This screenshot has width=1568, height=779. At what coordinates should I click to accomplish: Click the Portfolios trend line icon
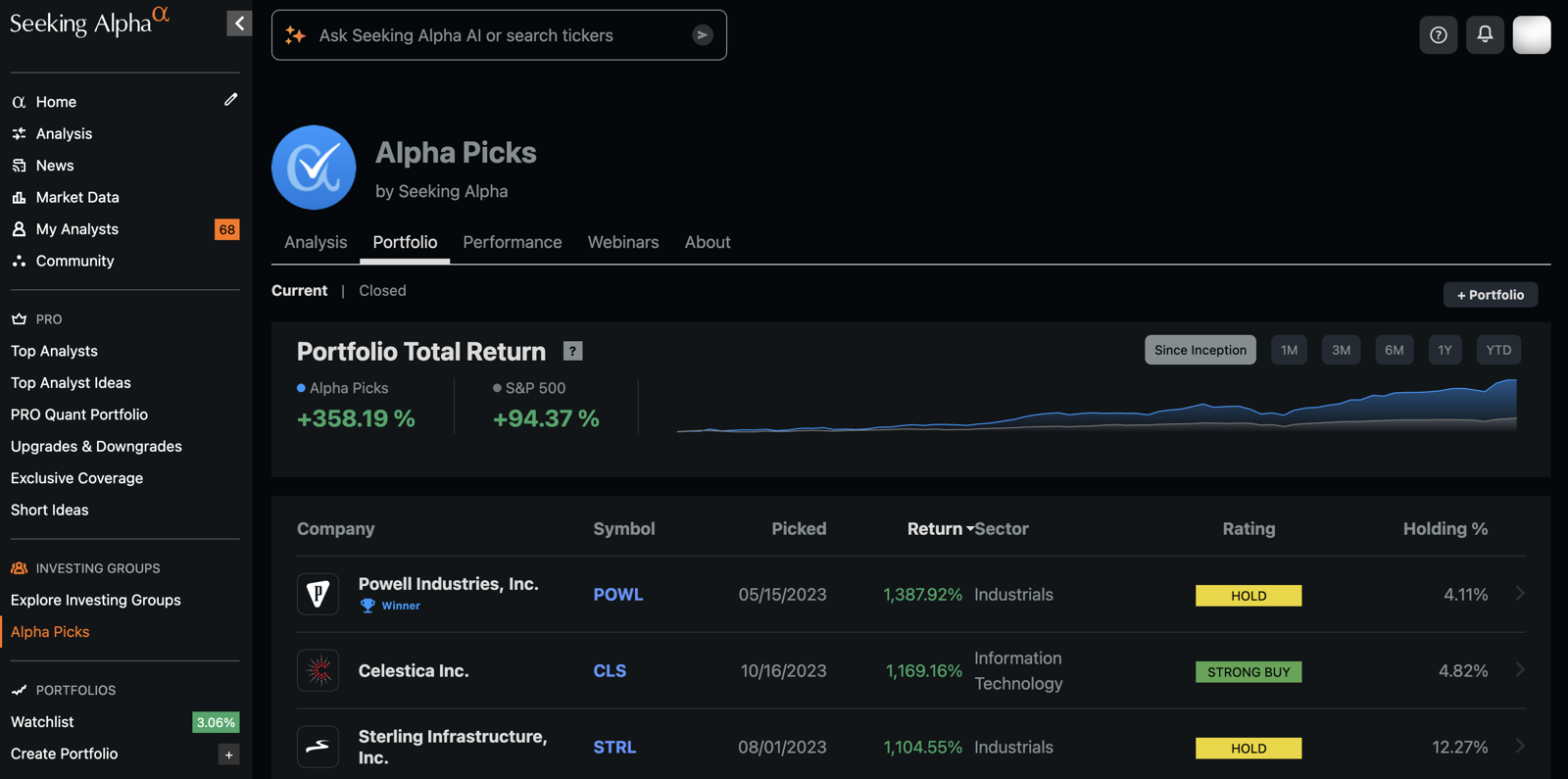coord(19,690)
